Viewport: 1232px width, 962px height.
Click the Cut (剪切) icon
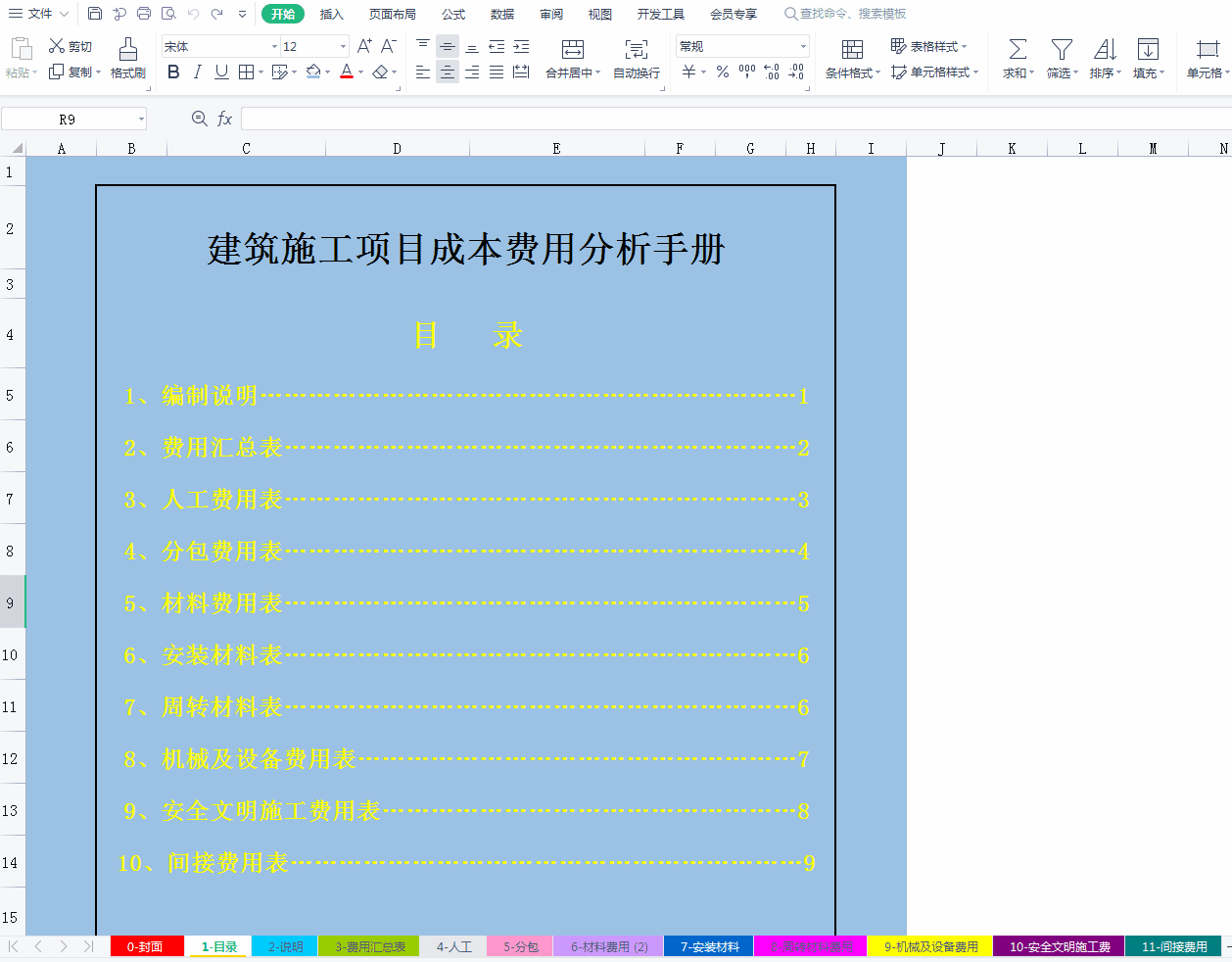click(x=69, y=45)
